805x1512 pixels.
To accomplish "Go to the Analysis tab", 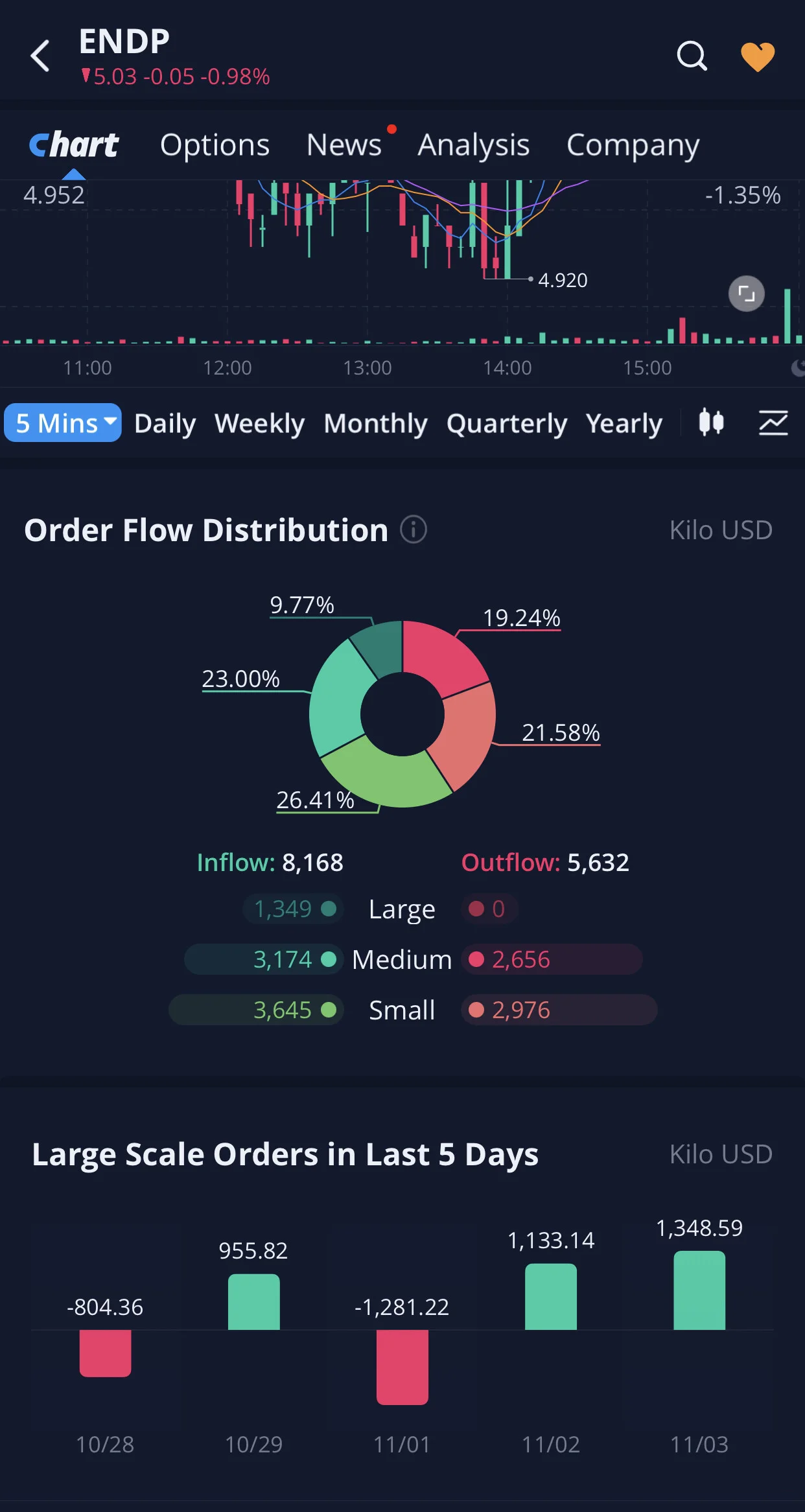I will [474, 145].
